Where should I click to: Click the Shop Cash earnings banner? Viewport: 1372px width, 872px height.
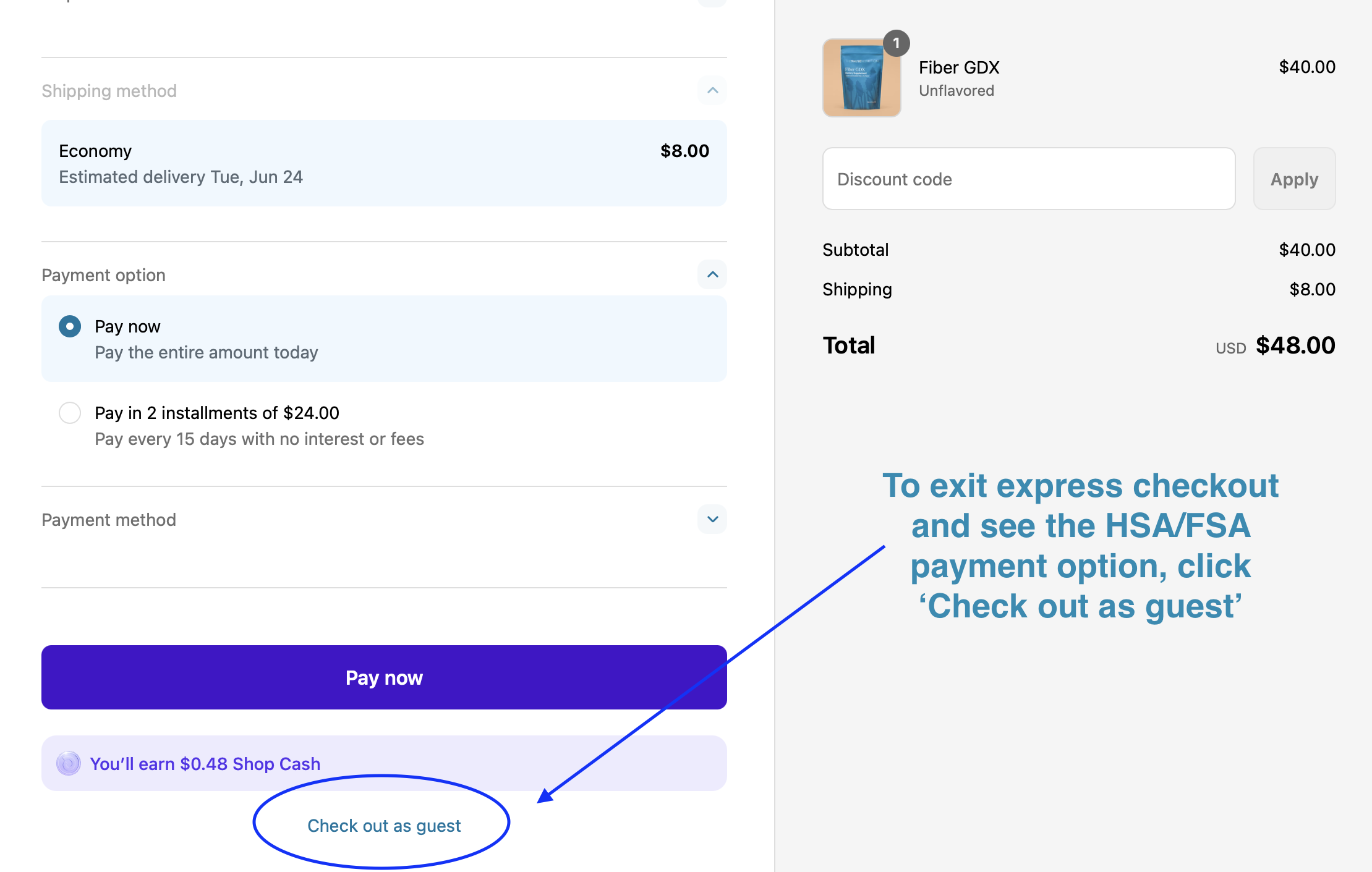(x=384, y=763)
